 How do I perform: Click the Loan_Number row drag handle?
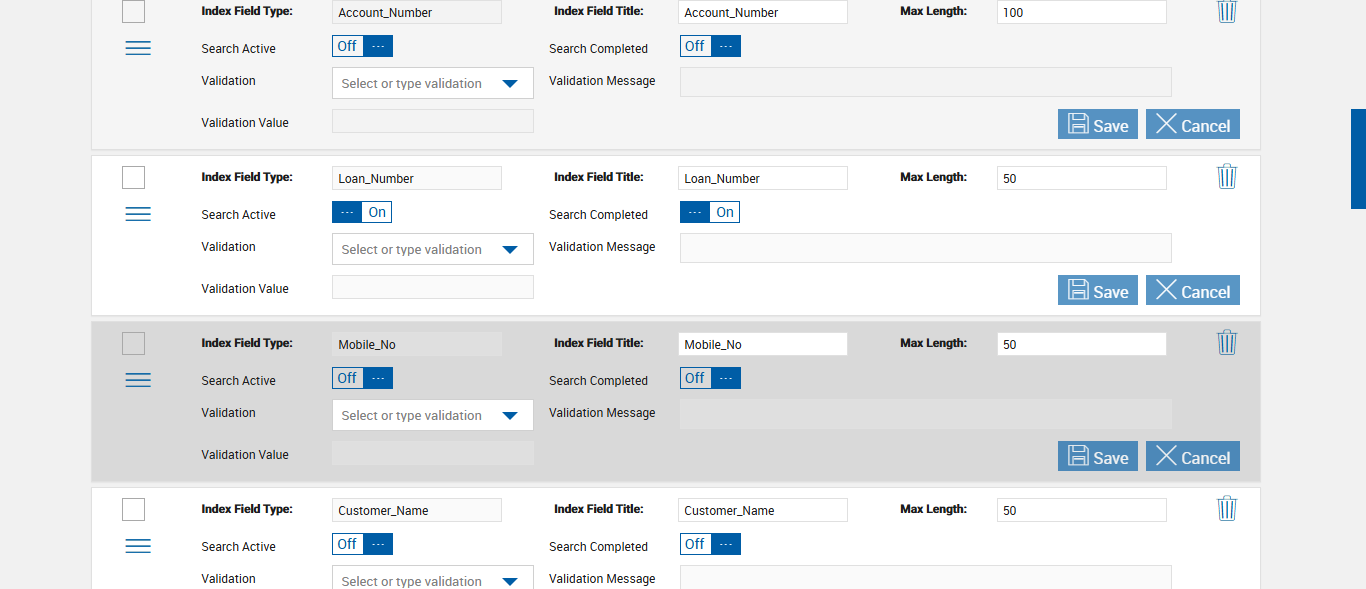pos(138,214)
